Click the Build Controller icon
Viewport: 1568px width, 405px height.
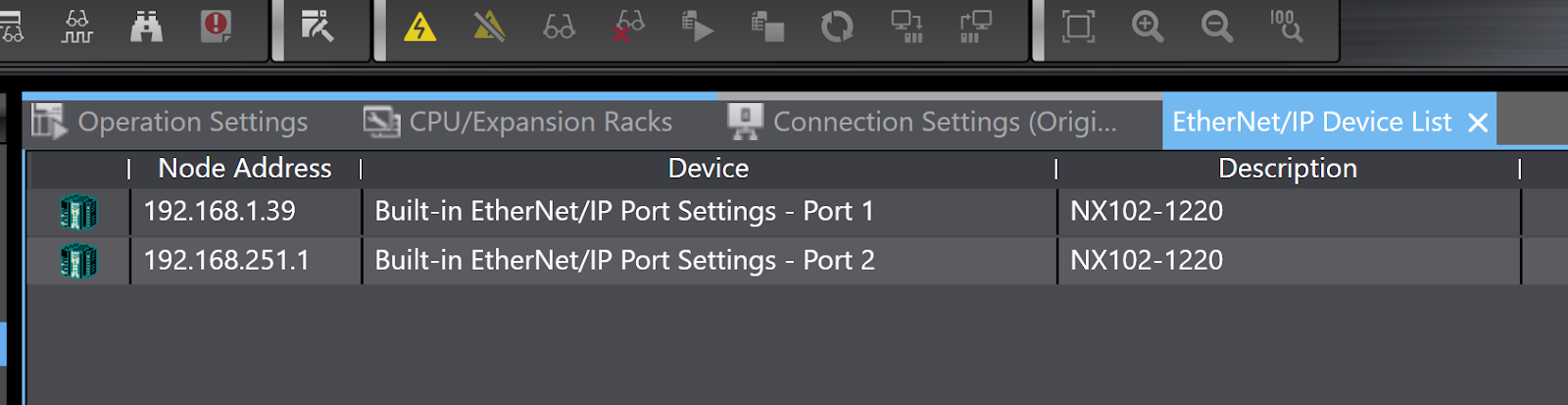tap(318, 26)
